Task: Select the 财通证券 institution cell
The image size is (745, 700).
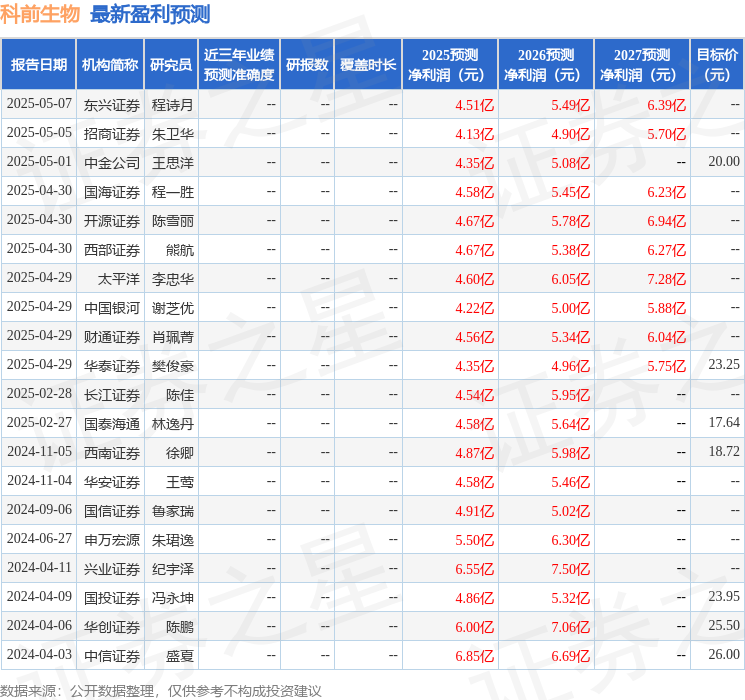Action: tap(112, 337)
